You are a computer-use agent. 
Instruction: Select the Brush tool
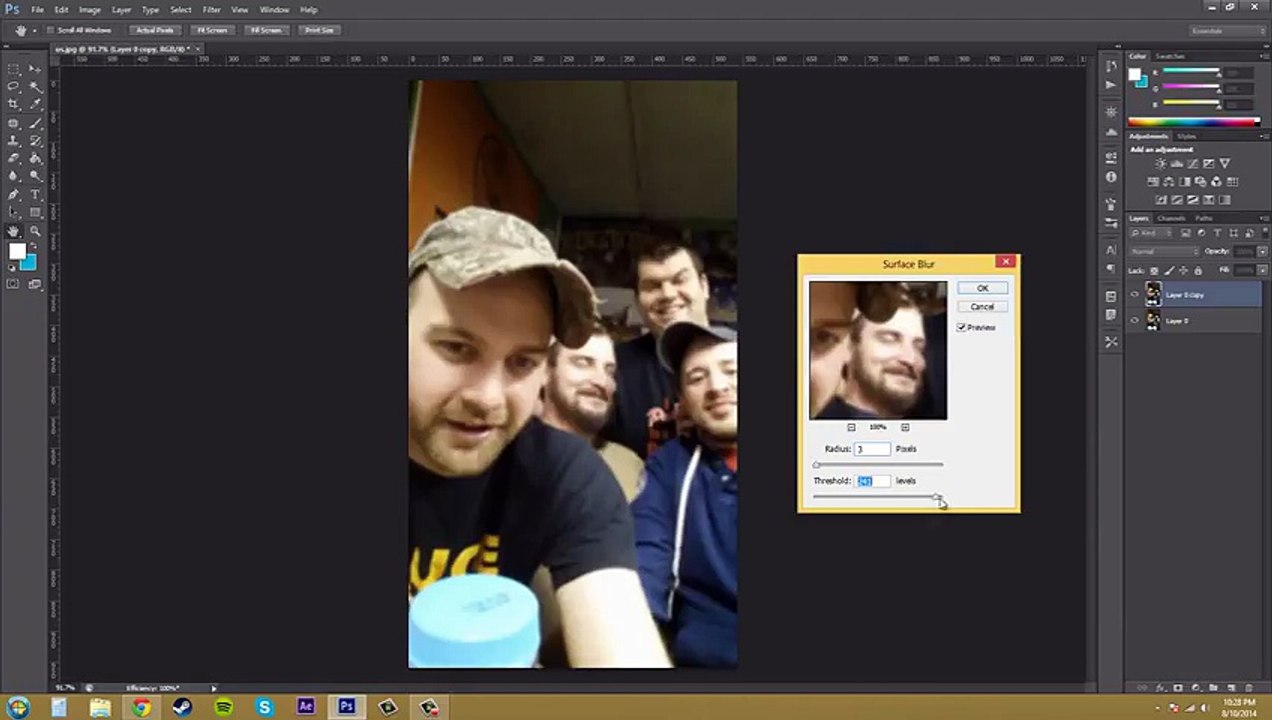point(35,123)
